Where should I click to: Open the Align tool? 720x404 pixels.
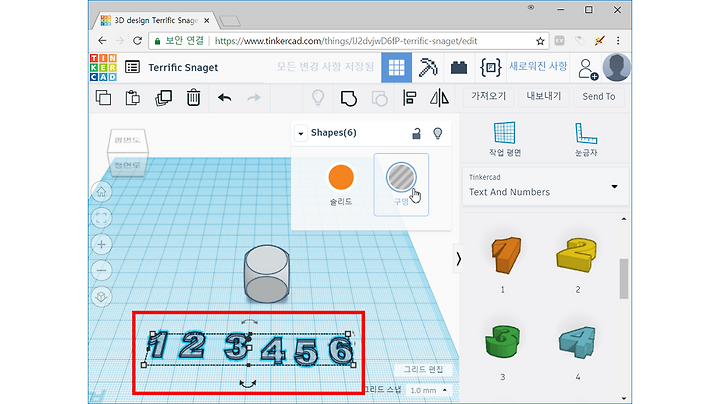[x=409, y=98]
